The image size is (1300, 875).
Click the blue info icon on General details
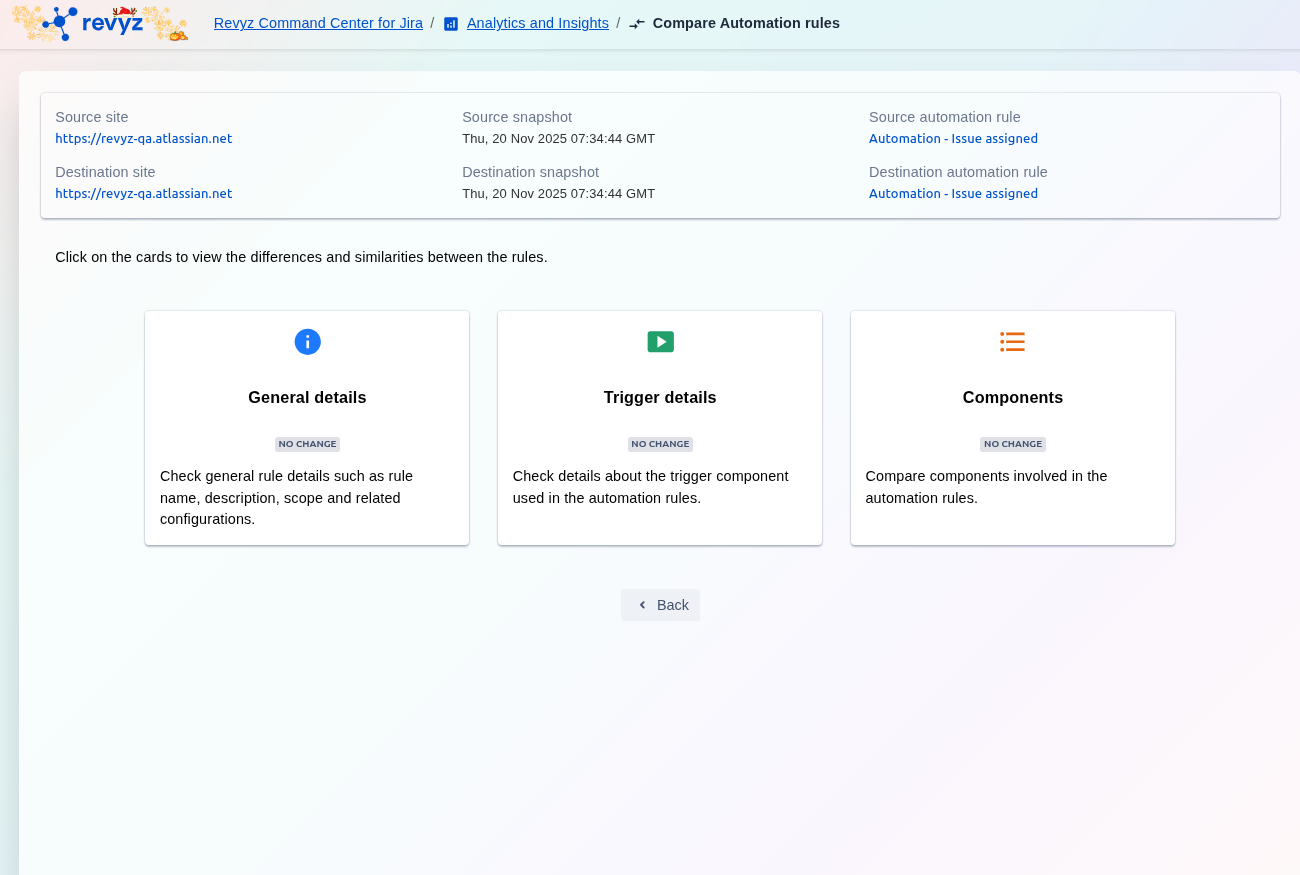[x=307, y=342]
